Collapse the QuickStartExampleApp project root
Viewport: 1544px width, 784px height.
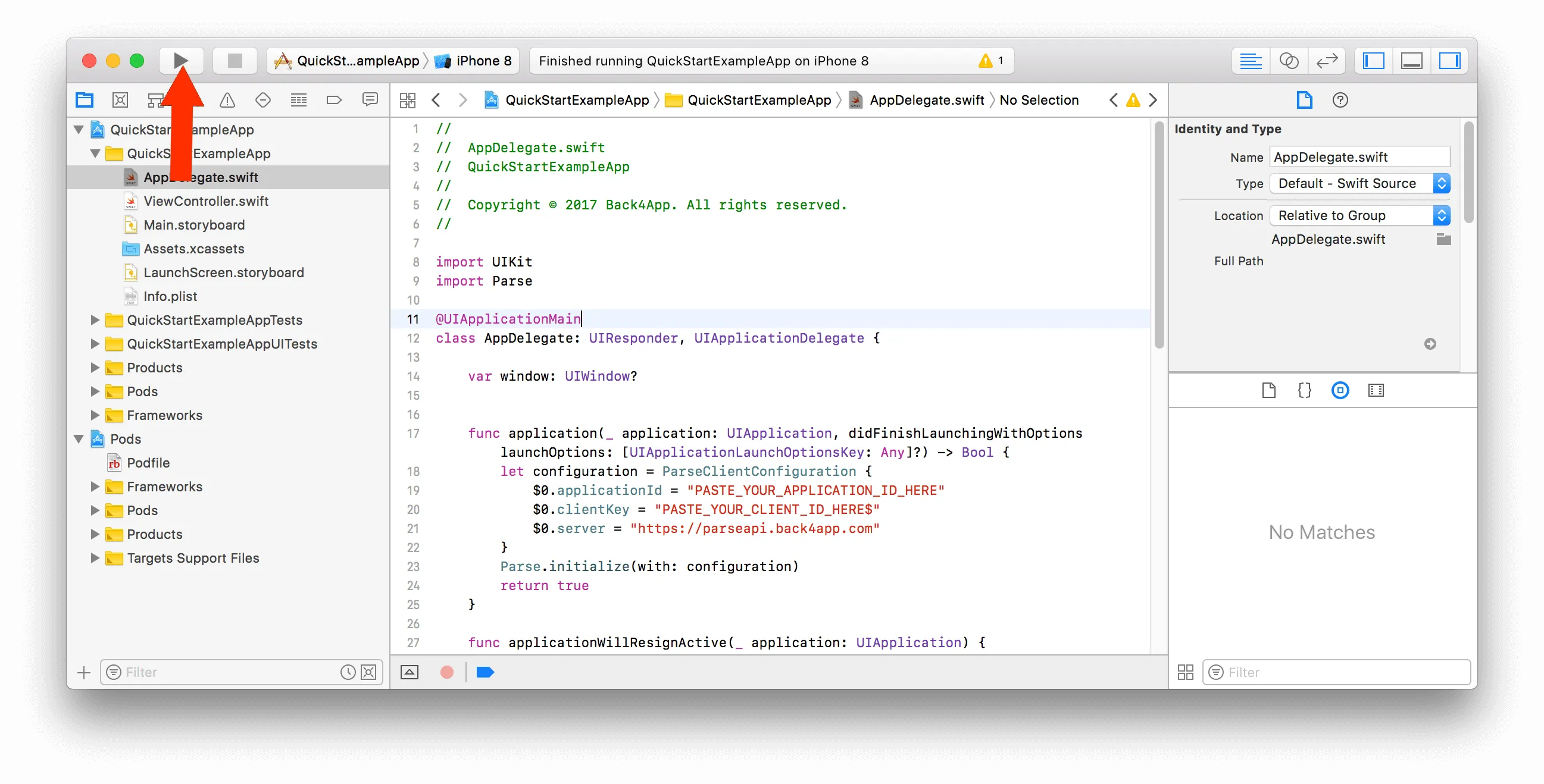[x=79, y=129]
